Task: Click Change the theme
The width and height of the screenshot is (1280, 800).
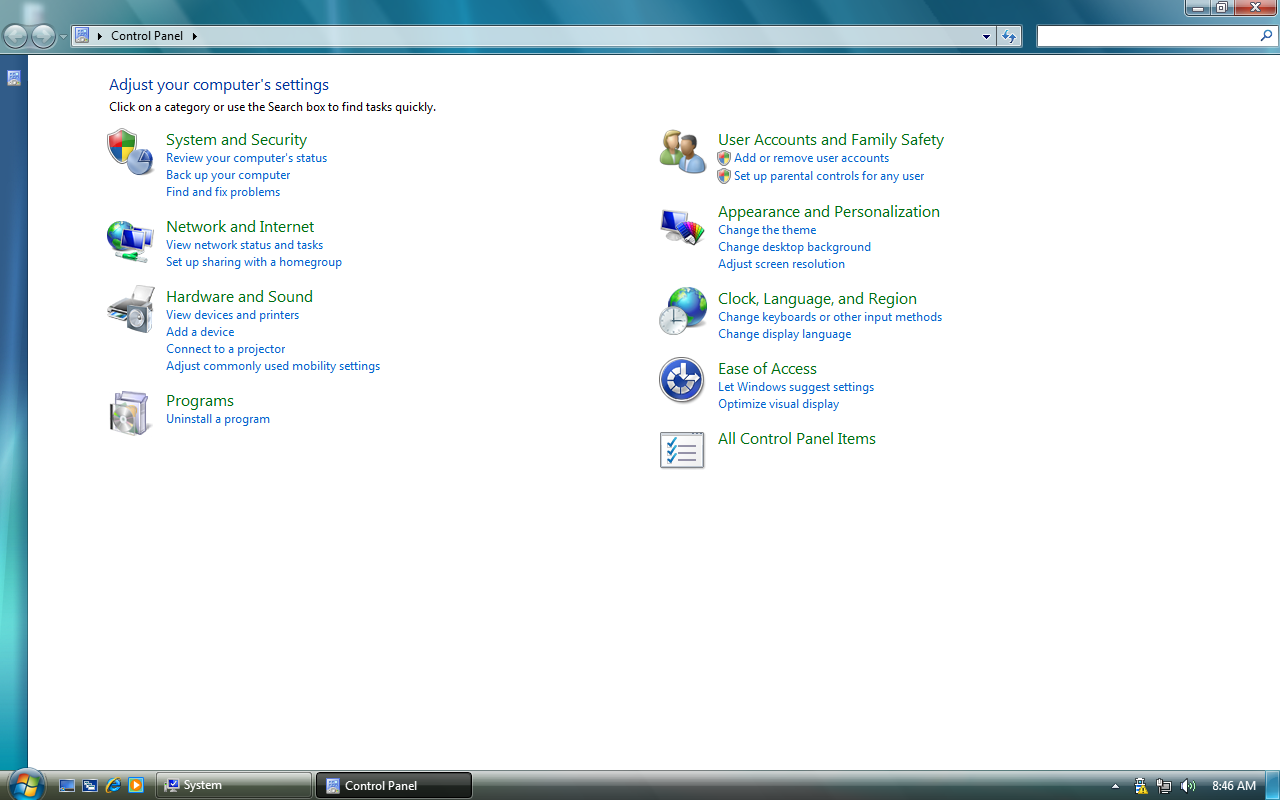Action: 767,230
